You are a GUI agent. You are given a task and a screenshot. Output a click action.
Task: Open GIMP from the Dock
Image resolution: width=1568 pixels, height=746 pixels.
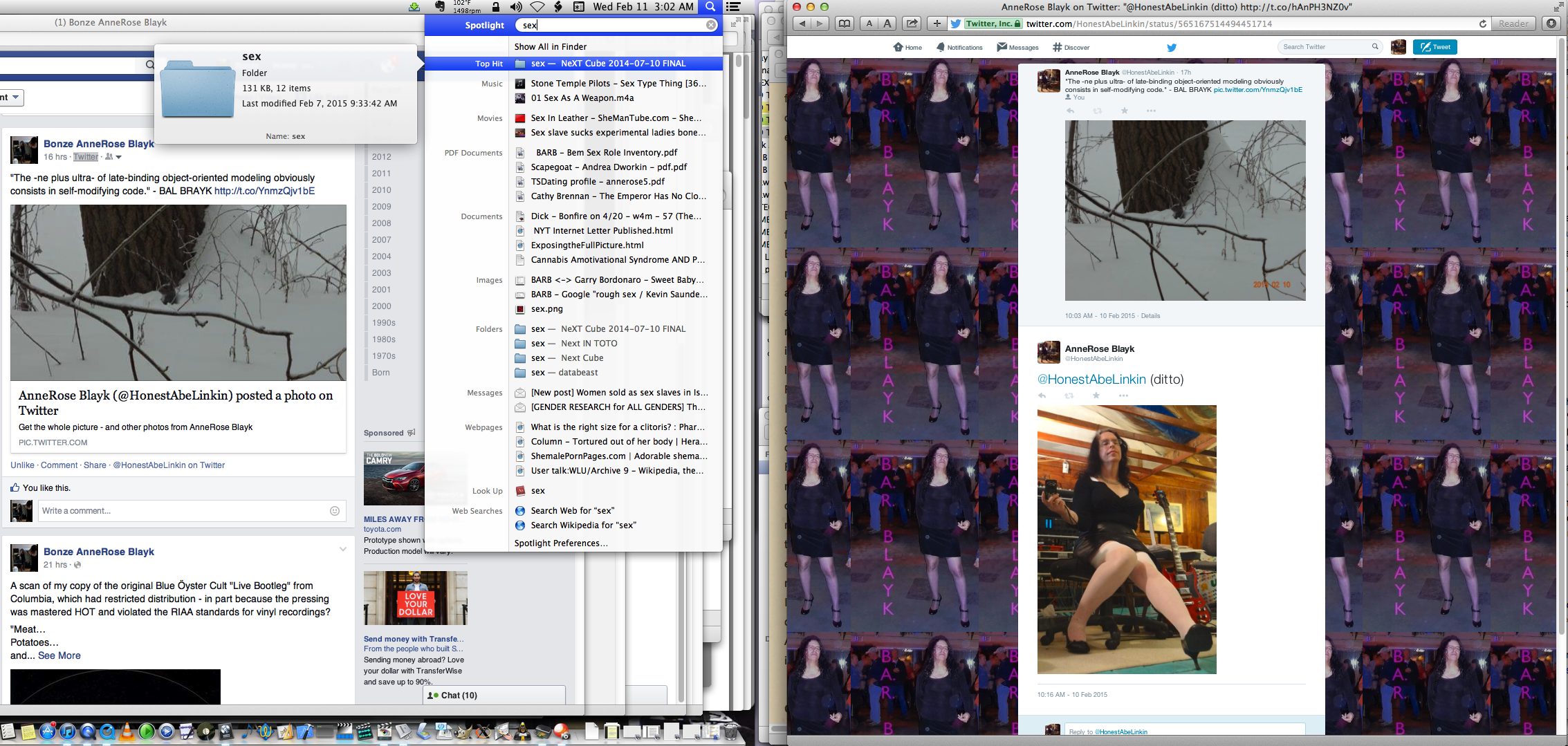coord(464,731)
